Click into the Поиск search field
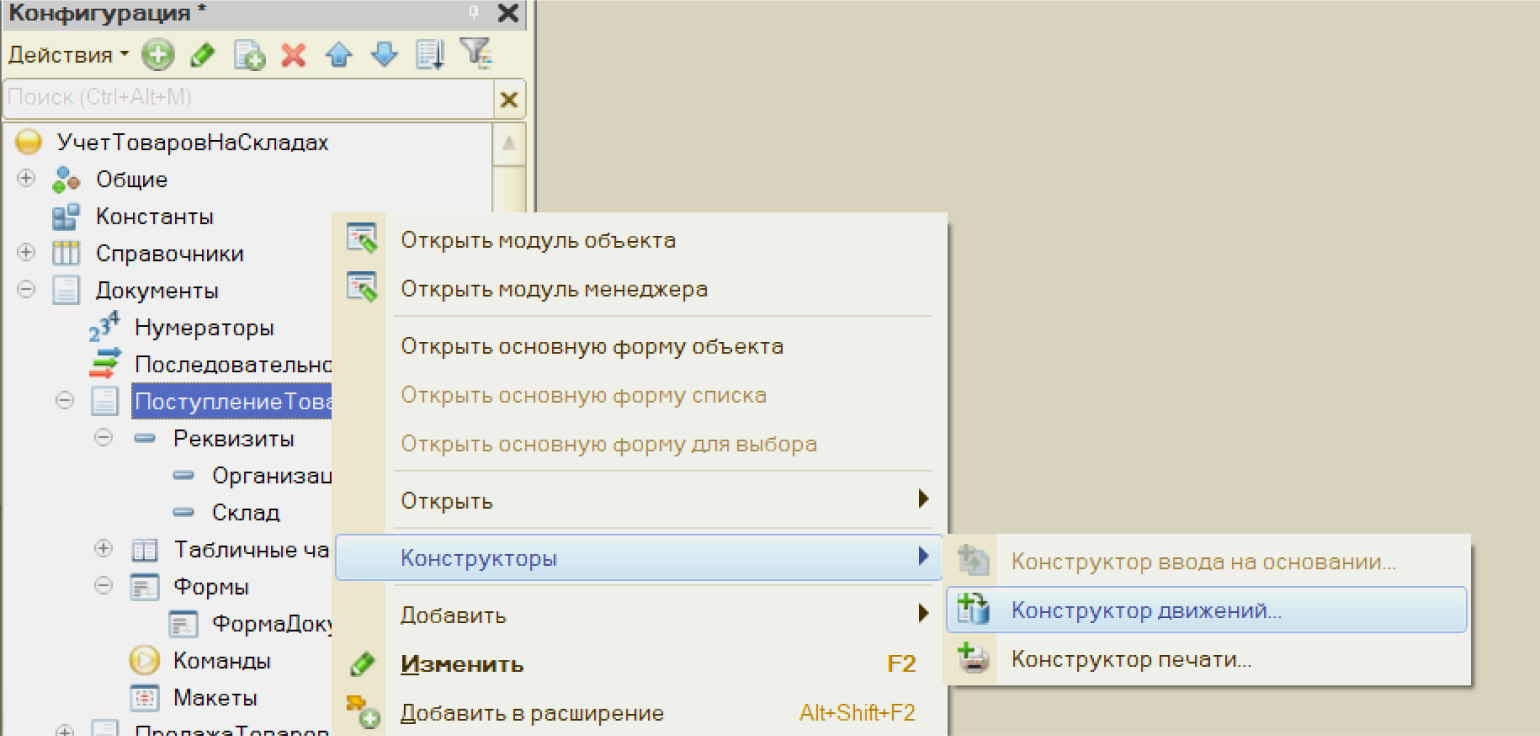The height and width of the screenshot is (736, 1540). [250, 98]
